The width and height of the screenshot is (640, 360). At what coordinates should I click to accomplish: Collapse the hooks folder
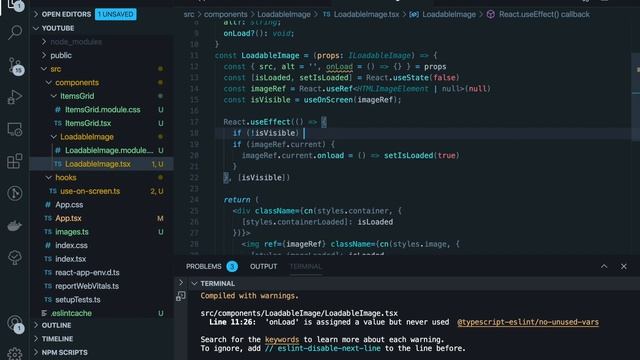49,178
